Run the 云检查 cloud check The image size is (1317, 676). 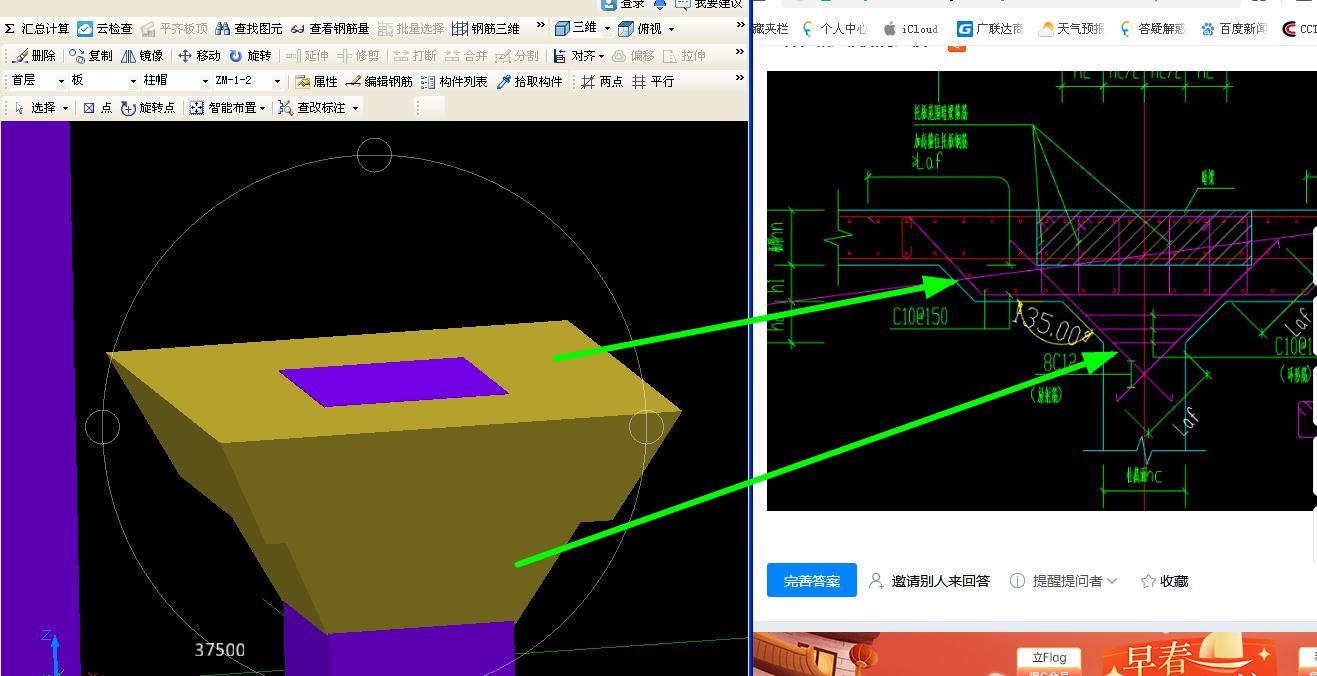click(105, 29)
